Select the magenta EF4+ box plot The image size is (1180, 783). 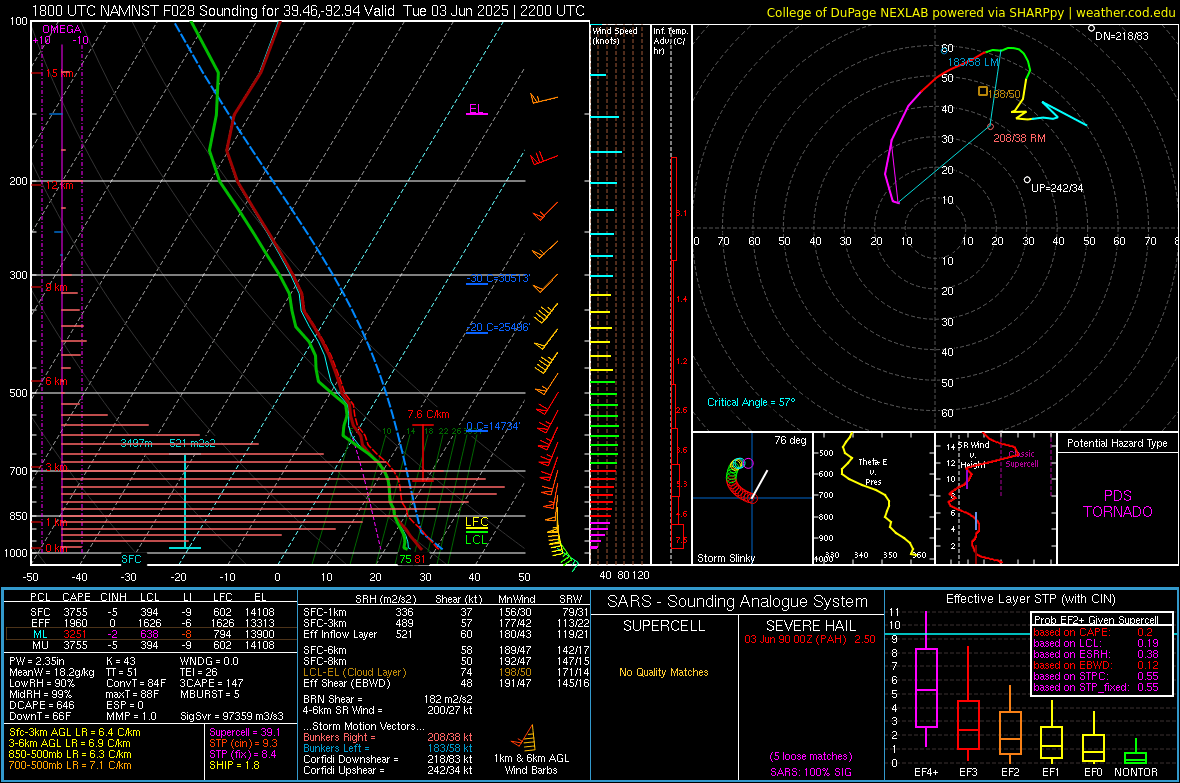pos(926,678)
